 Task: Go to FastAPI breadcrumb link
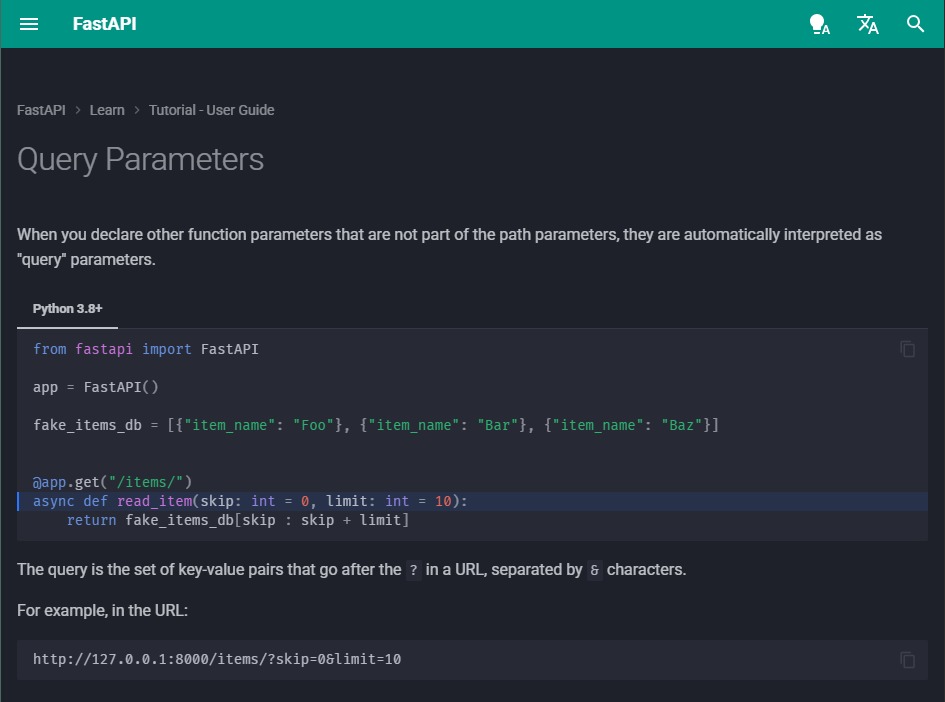coord(41,110)
